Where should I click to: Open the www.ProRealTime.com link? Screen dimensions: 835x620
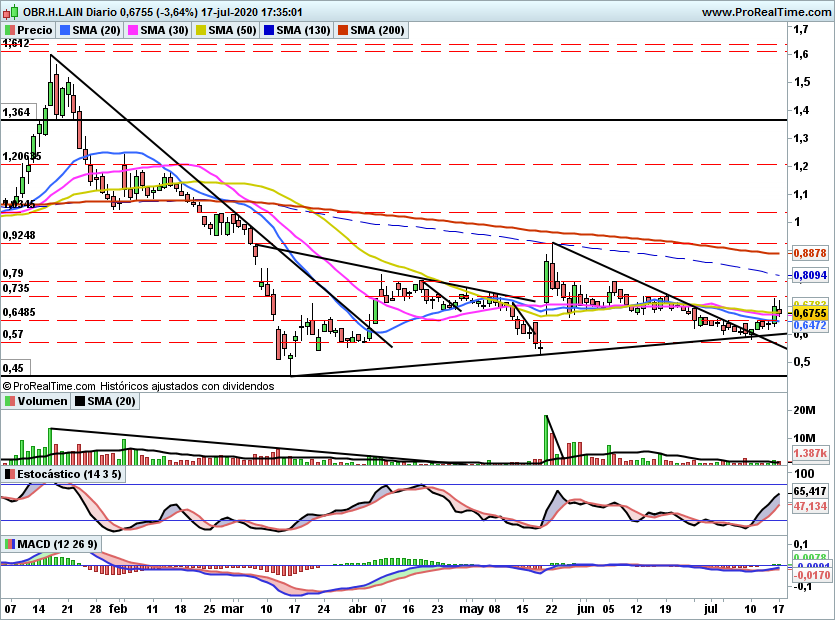click(766, 12)
